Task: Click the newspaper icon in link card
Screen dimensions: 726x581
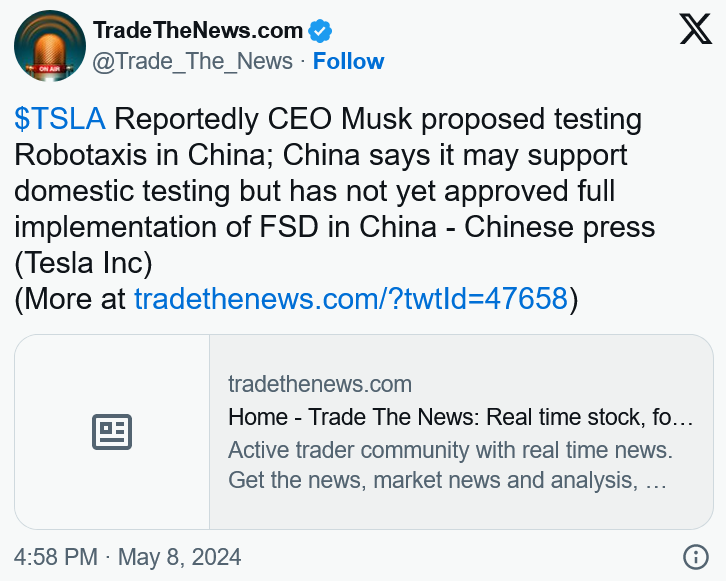Action: tap(112, 432)
